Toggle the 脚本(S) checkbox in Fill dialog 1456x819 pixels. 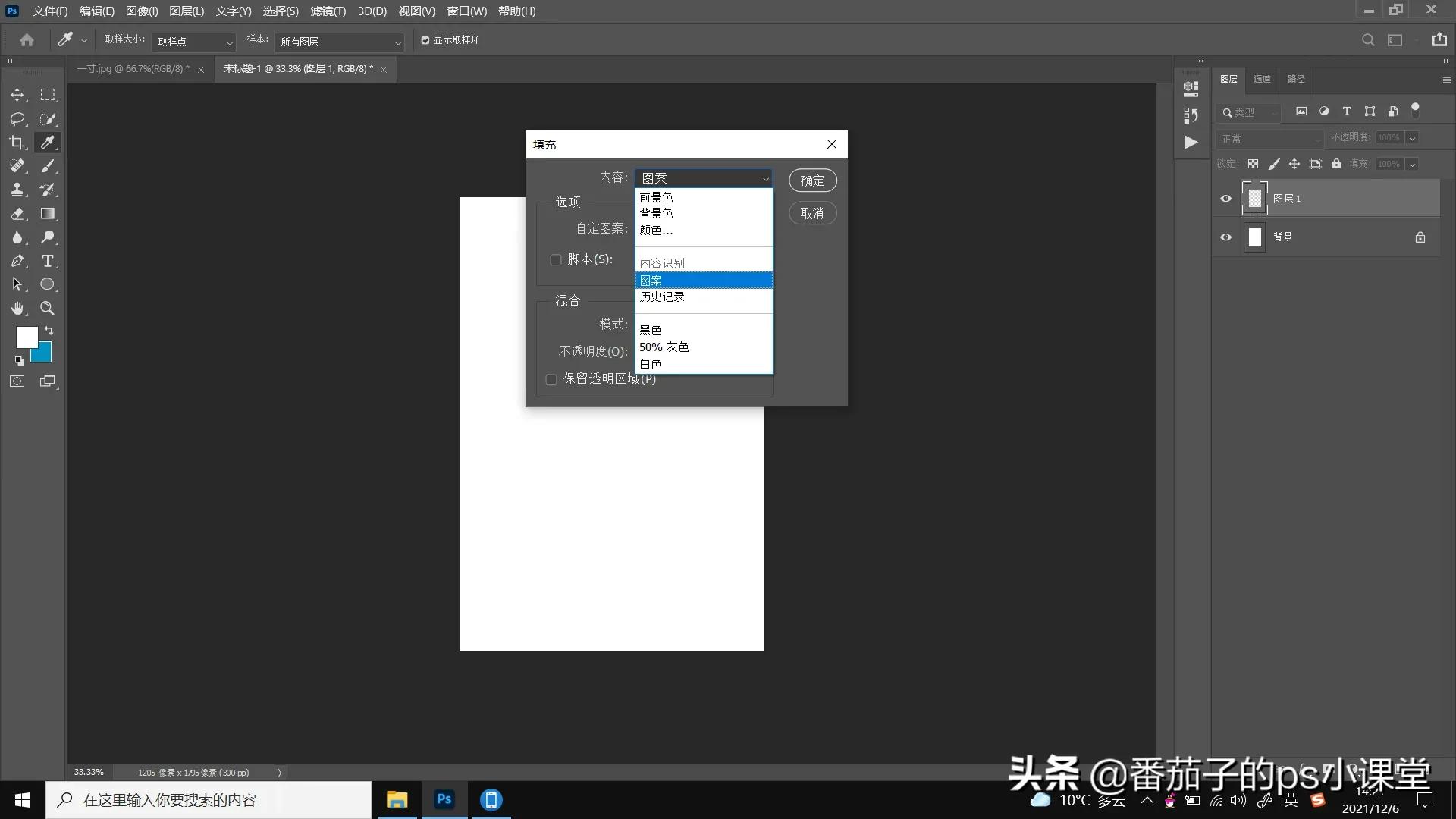[554, 259]
